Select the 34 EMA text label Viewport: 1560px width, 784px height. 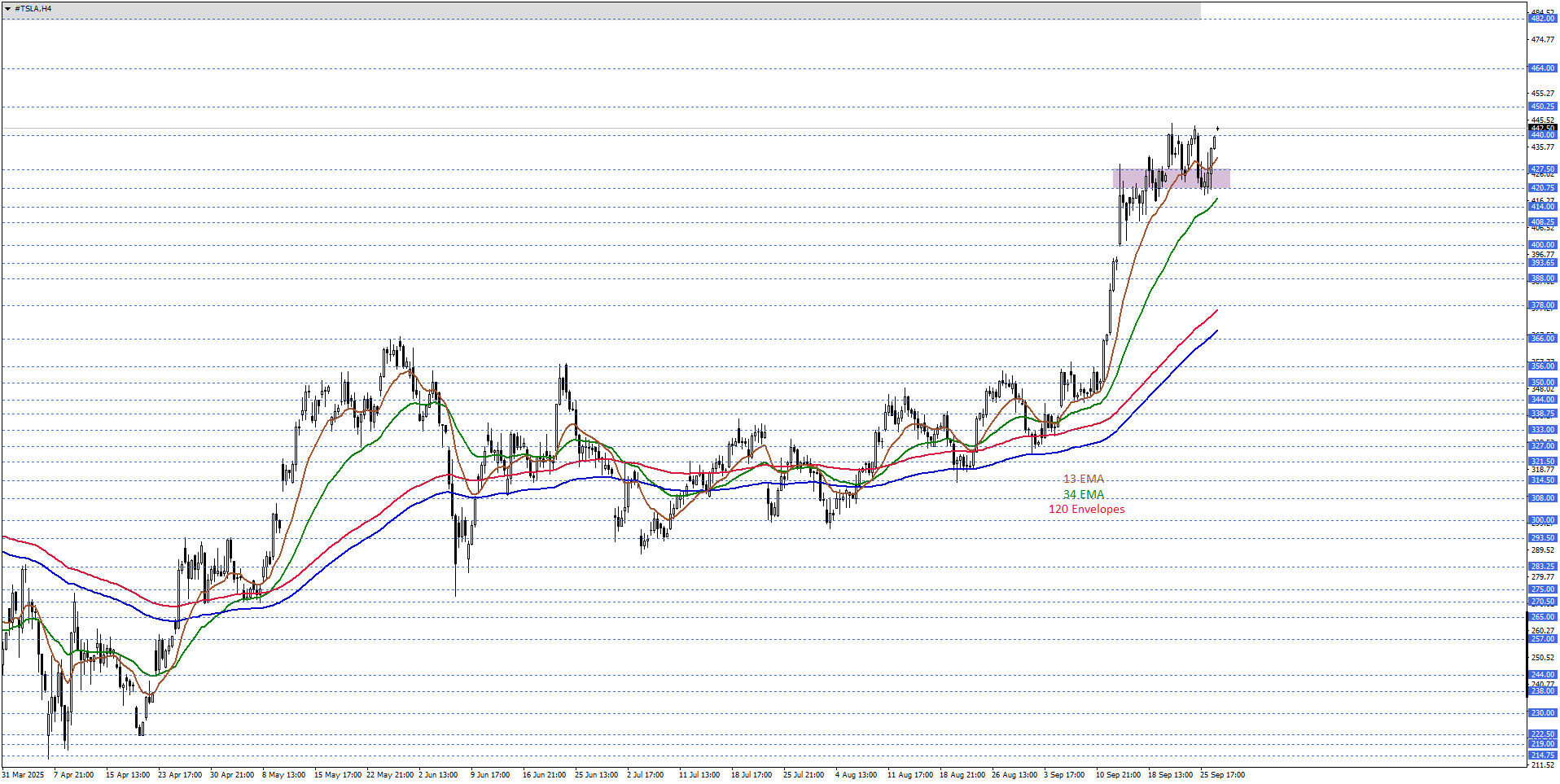point(1083,495)
